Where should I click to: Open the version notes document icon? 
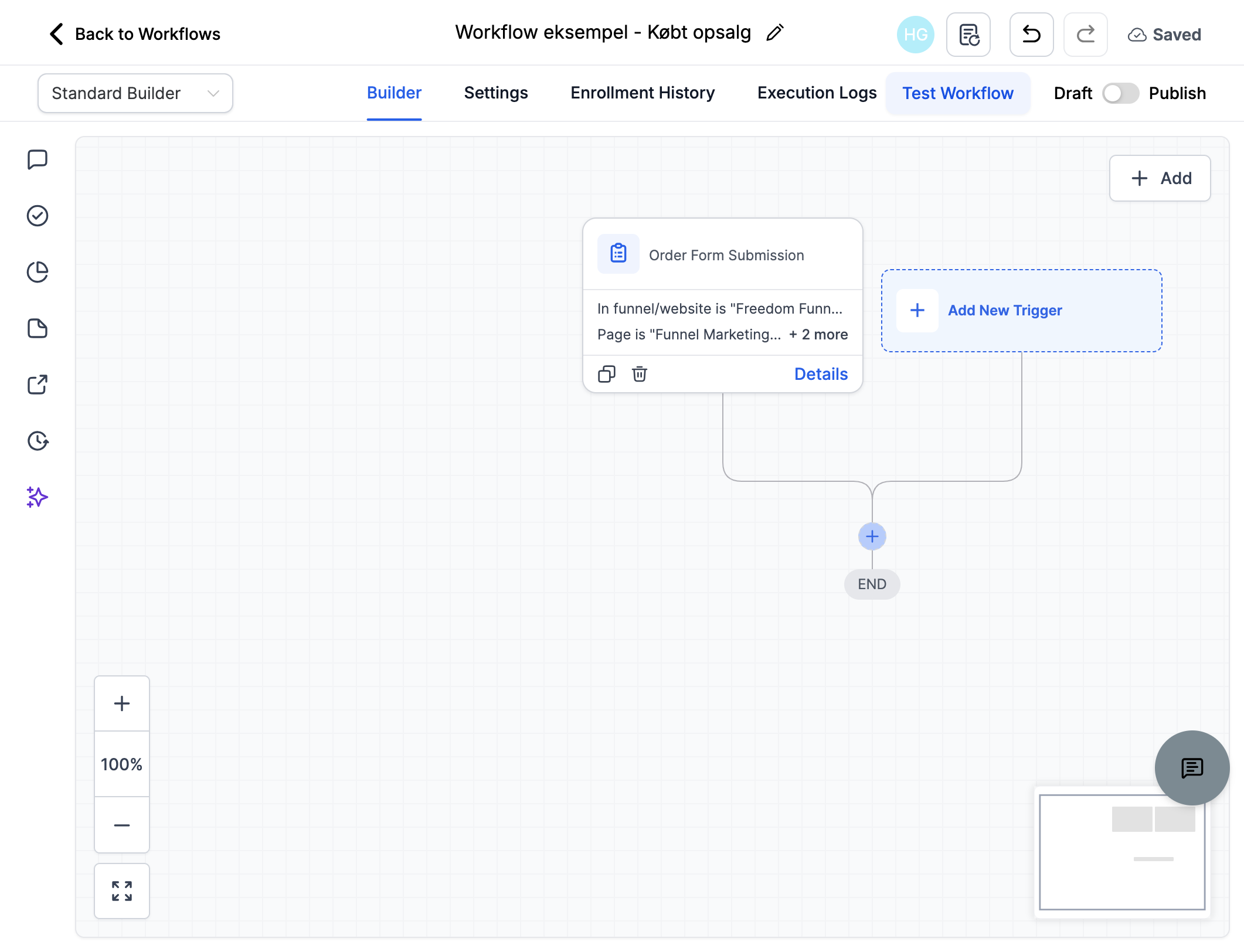pos(968,35)
